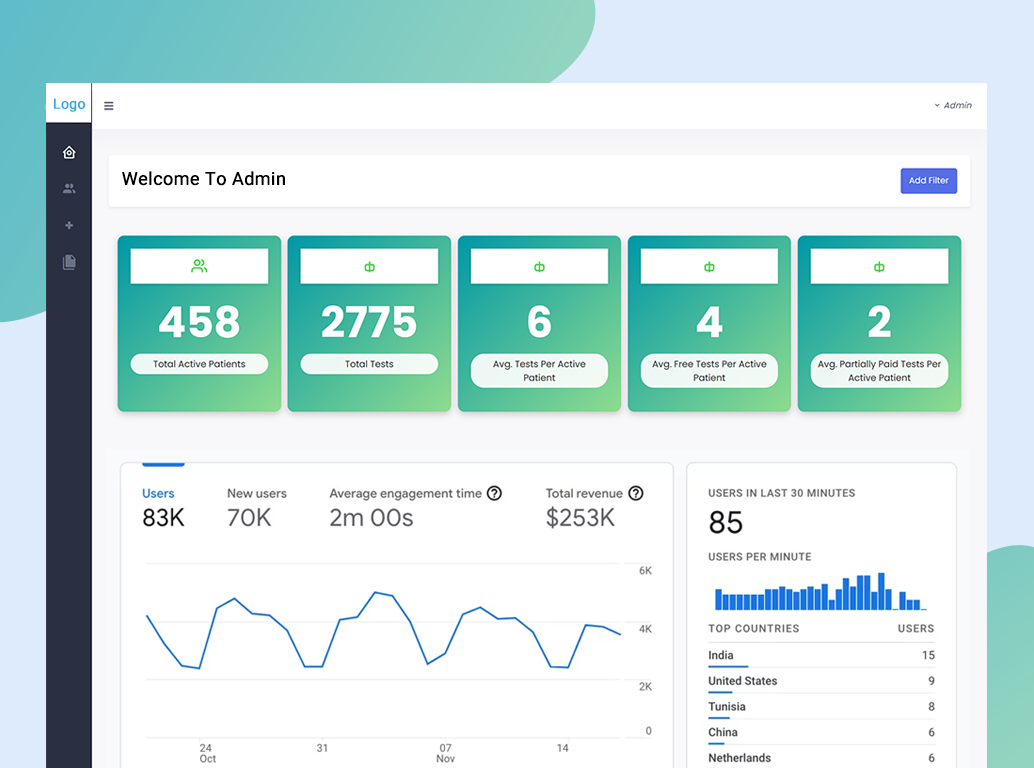Click the Netherlands country row
The width and height of the screenshot is (1034, 768).
(x=821, y=758)
